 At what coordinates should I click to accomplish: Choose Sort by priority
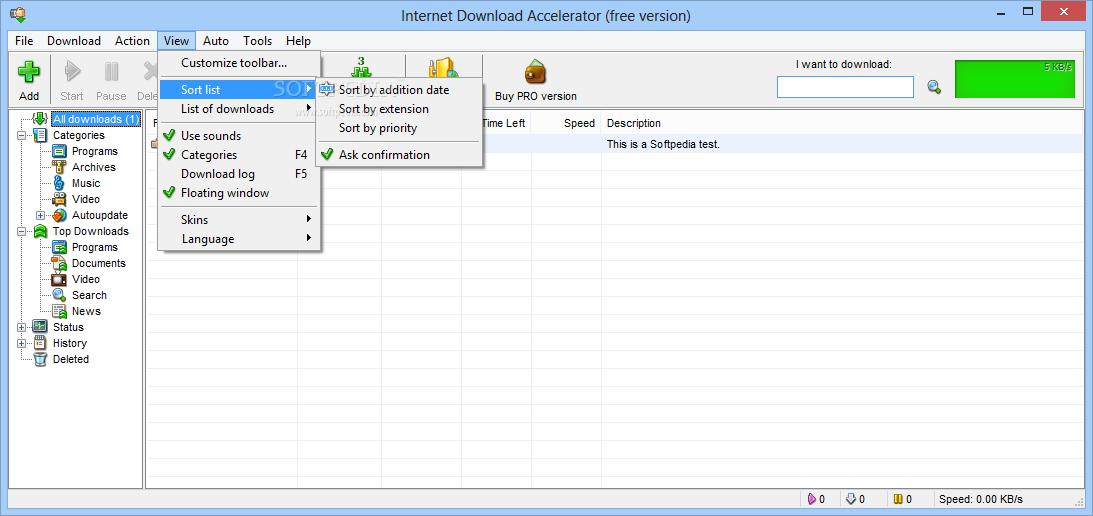tap(399, 128)
